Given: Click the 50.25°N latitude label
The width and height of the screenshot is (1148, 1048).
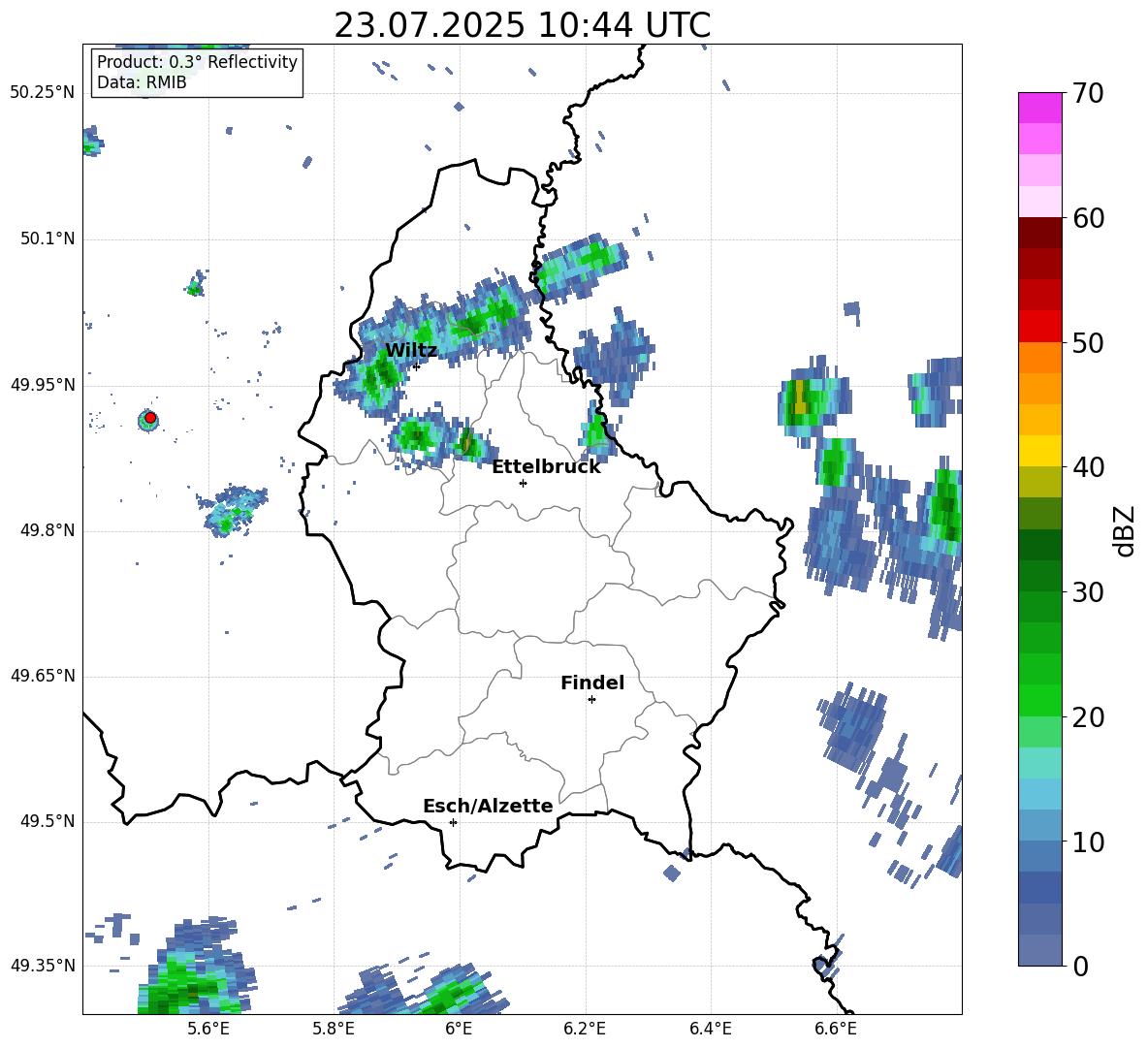Looking at the screenshot, I should tap(43, 93).
